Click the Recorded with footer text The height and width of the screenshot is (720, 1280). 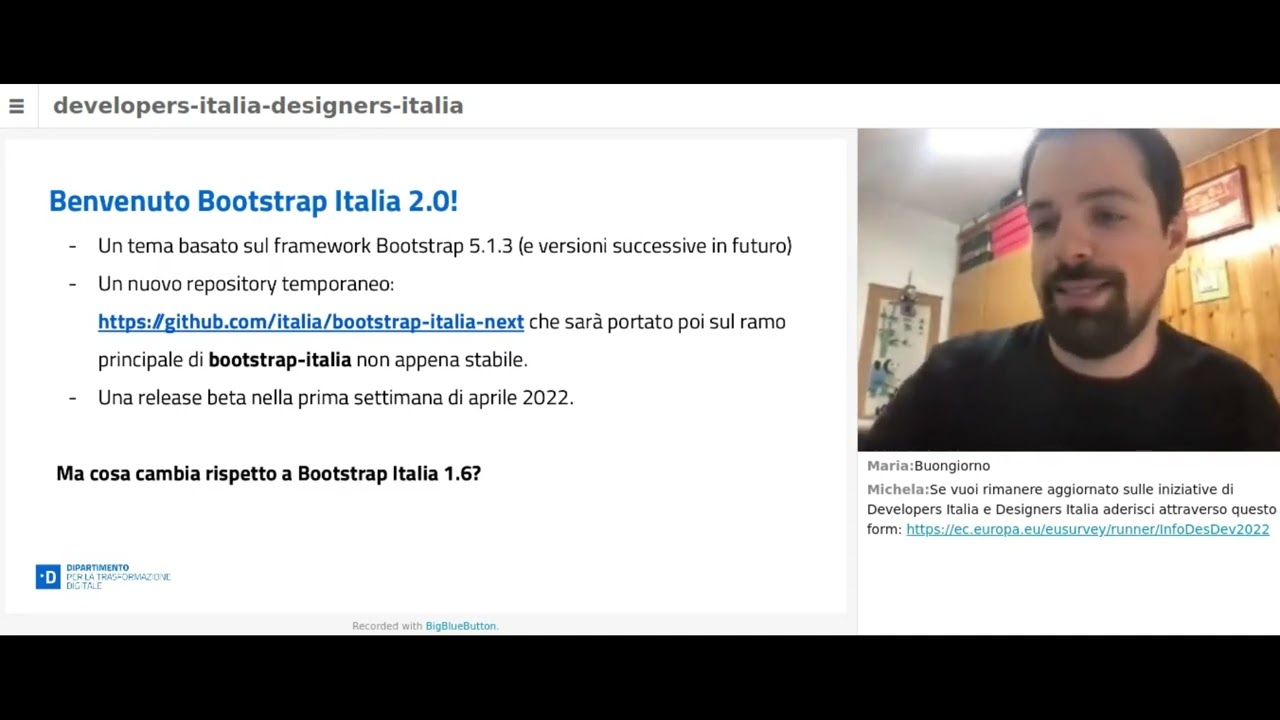click(387, 626)
